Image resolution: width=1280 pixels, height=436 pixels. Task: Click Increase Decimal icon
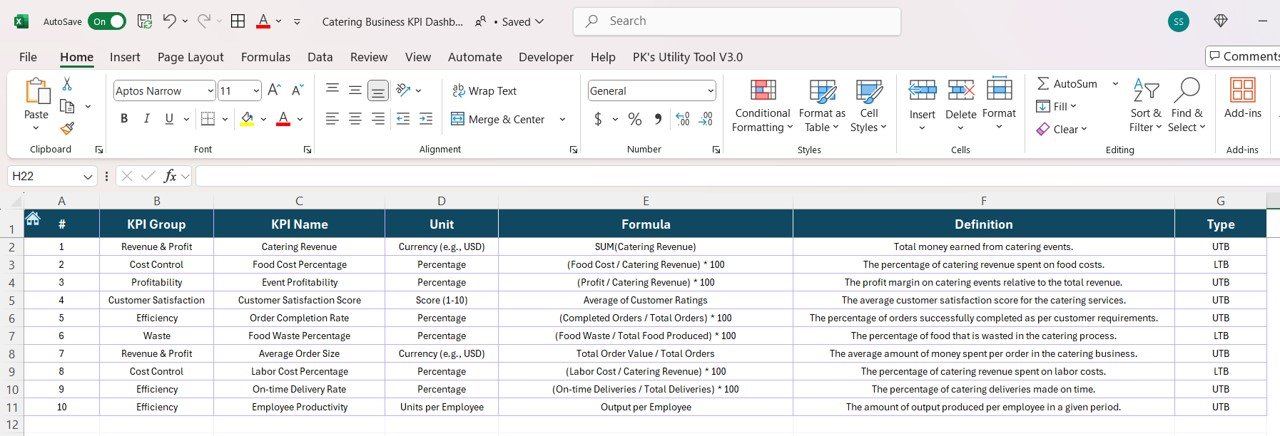coord(683,119)
